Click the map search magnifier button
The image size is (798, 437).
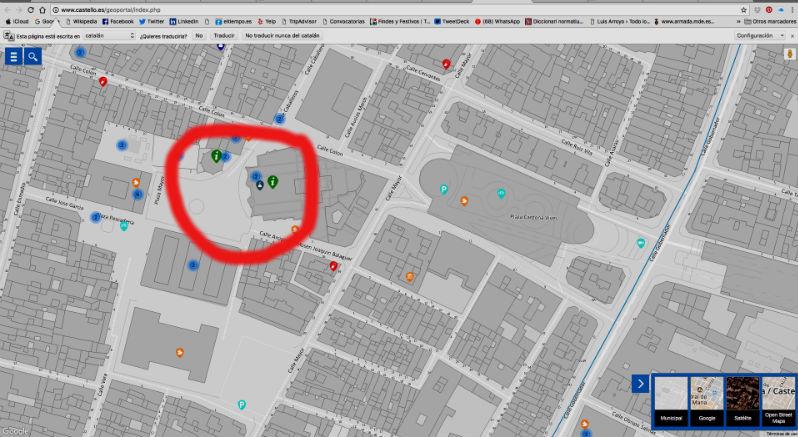pos(33,57)
